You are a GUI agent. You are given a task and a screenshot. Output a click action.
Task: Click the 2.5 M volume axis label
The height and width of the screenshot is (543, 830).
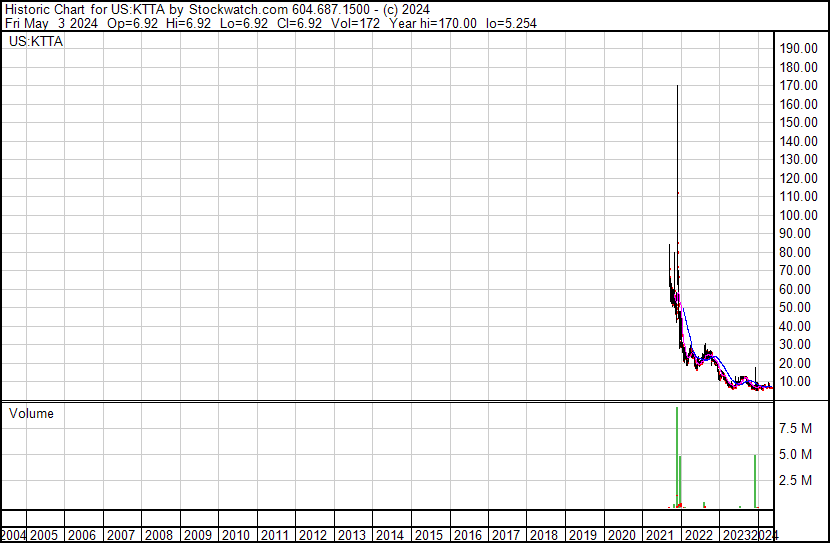point(795,480)
